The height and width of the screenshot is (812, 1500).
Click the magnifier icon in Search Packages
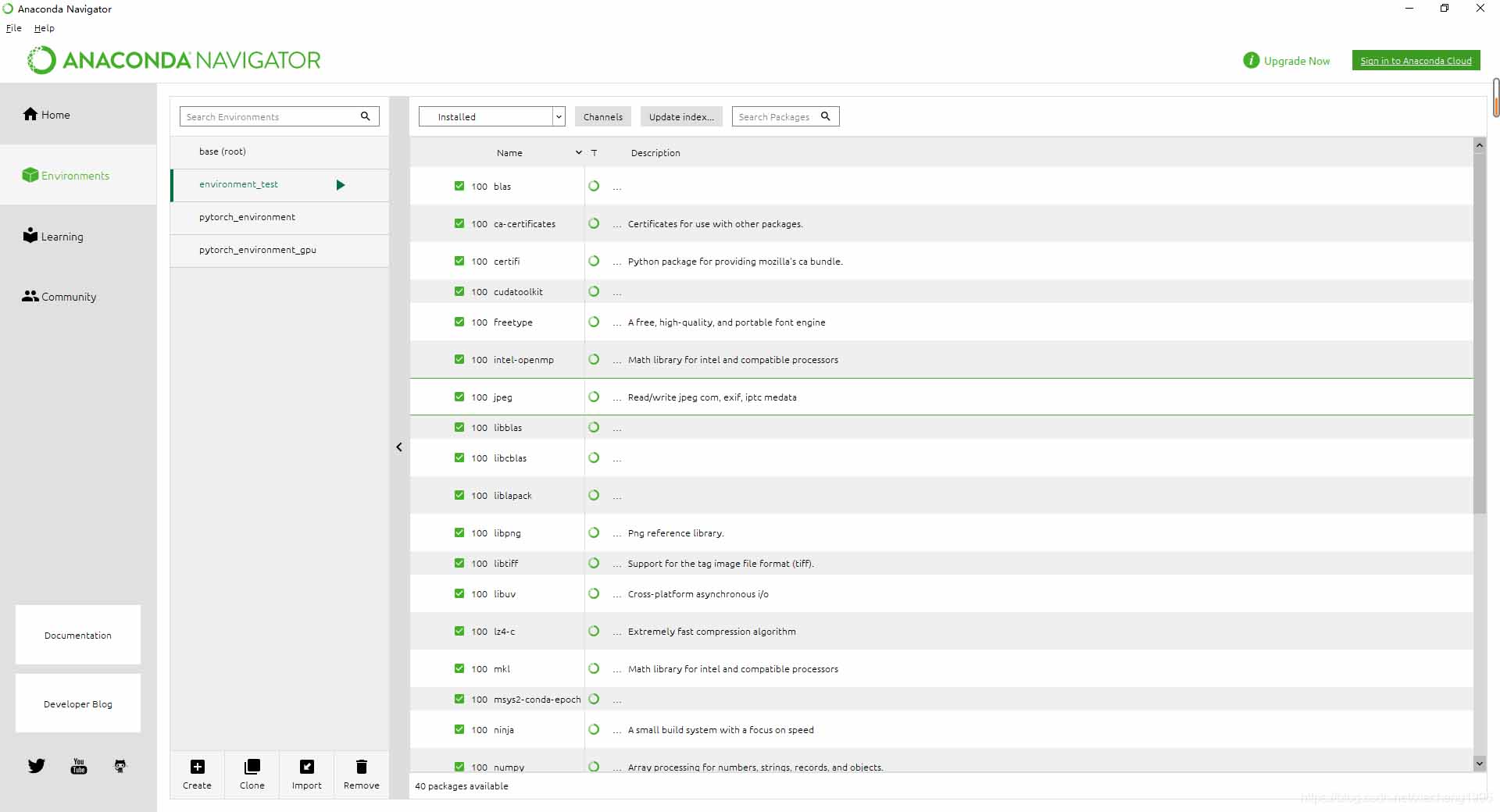click(x=825, y=116)
